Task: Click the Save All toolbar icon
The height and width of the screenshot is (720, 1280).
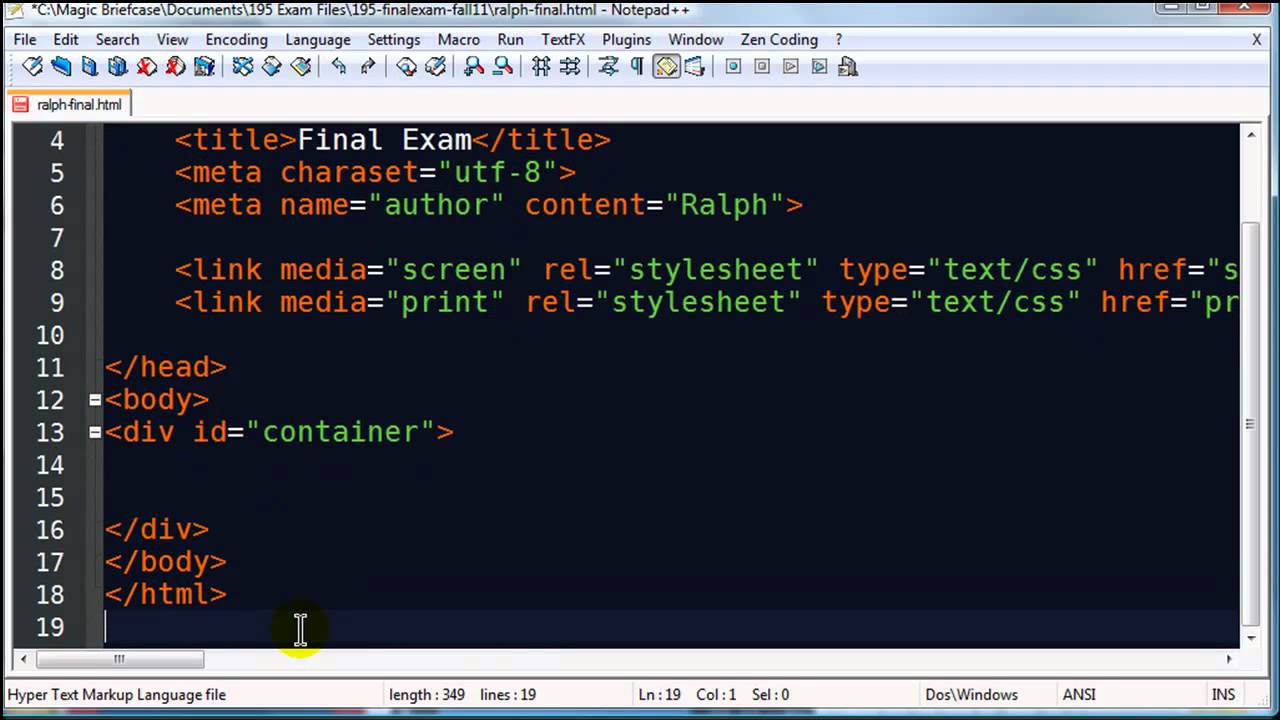Action: click(118, 67)
